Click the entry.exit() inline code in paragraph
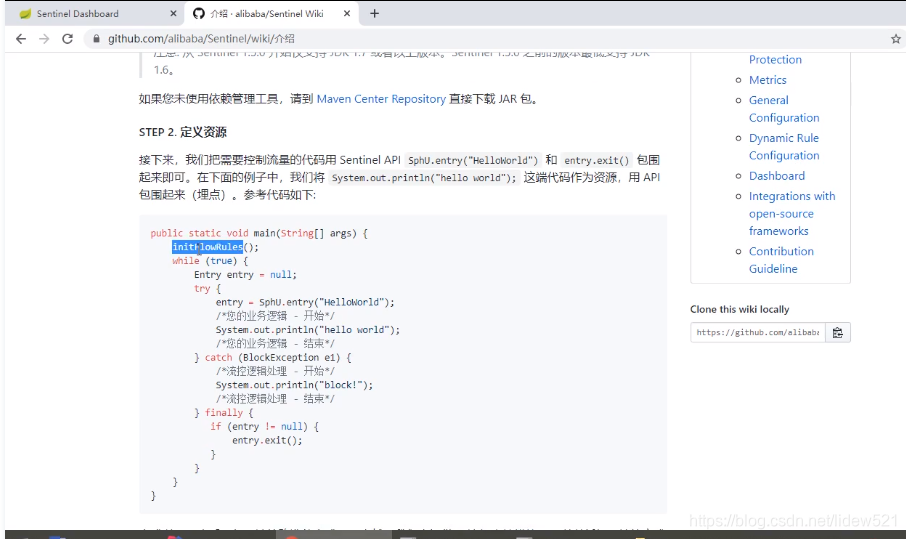The height and width of the screenshot is (539, 906). [596, 160]
